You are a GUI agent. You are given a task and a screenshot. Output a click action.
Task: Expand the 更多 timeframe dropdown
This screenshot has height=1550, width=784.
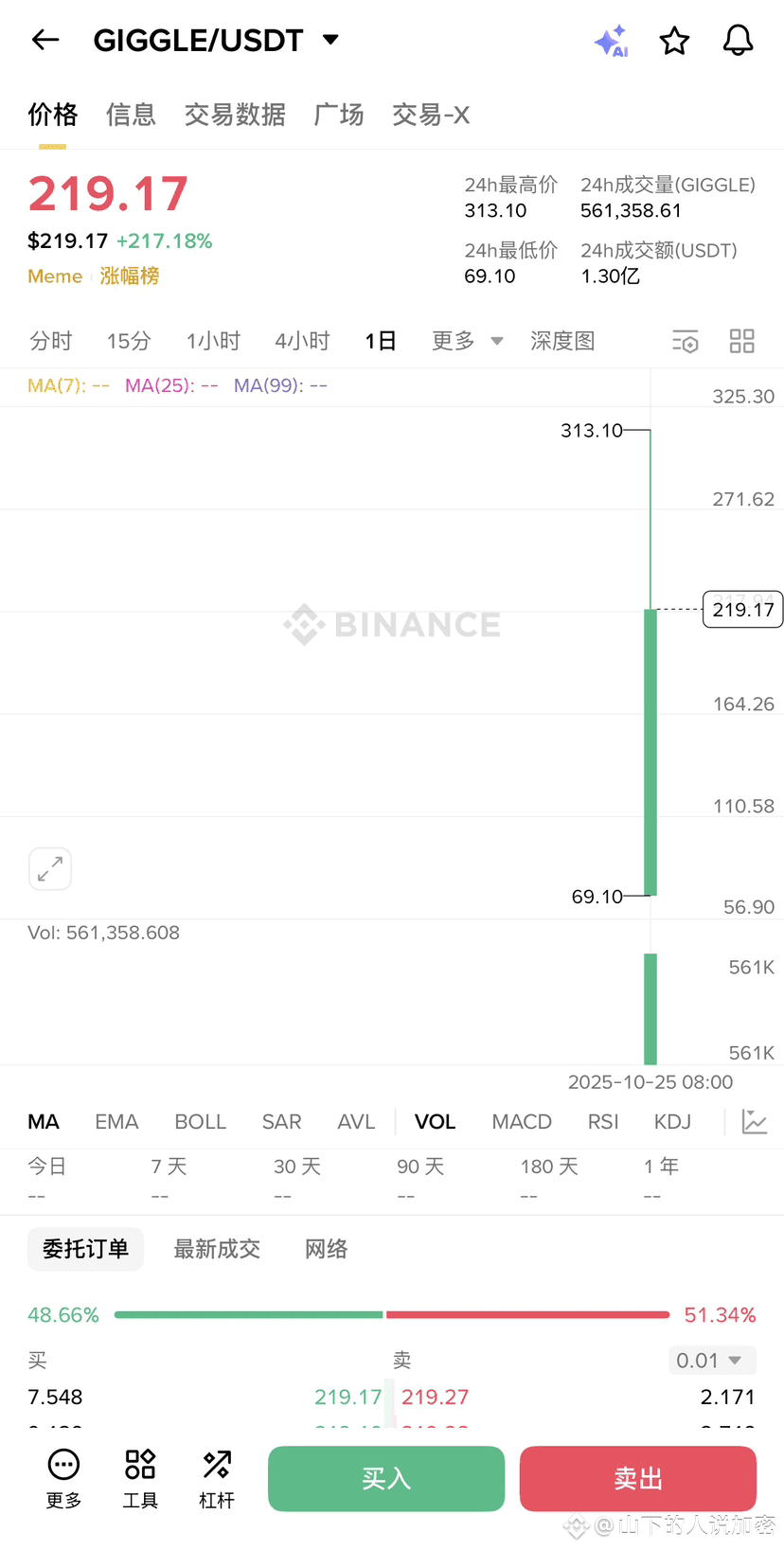click(467, 341)
